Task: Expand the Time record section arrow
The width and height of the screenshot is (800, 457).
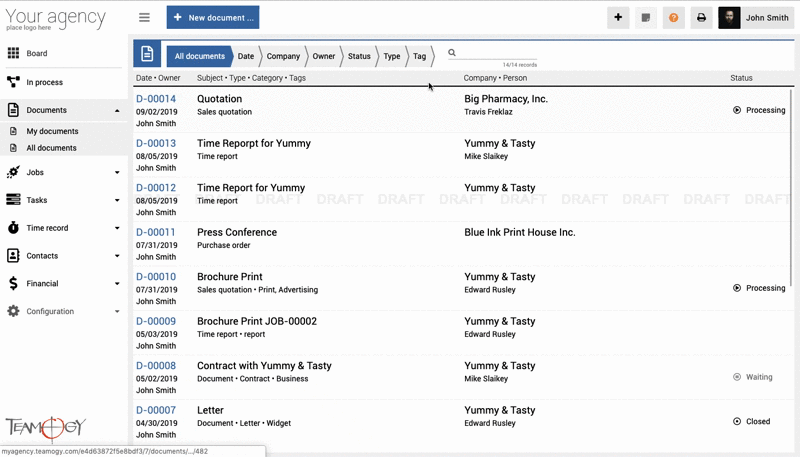Action: (x=117, y=228)
